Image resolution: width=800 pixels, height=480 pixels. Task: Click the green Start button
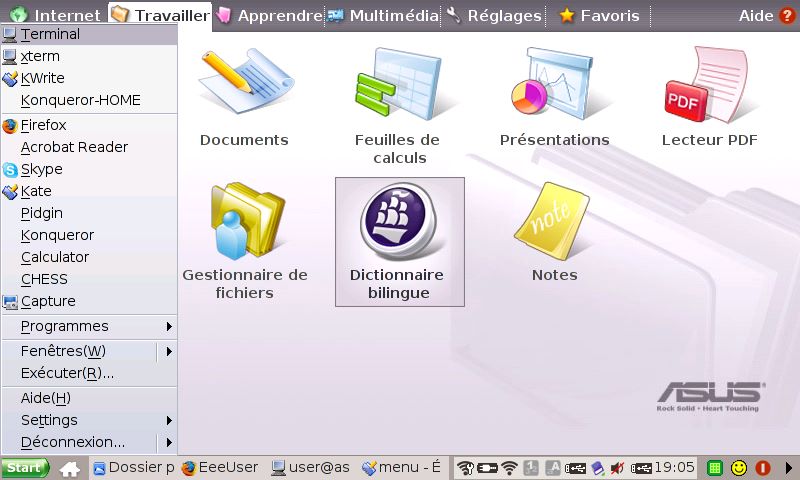(x=25, y=467)
